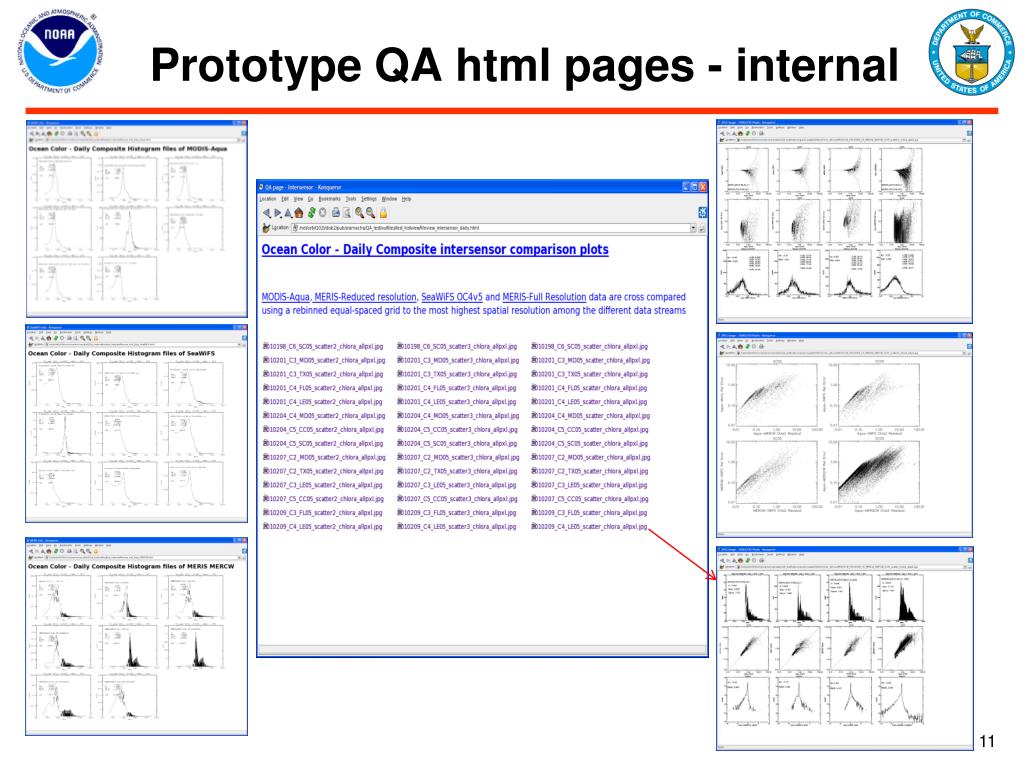The image size is (1024, 768).
Task: Click the Back arrow in Konqueror toolbar
Action: pos(266,213)
